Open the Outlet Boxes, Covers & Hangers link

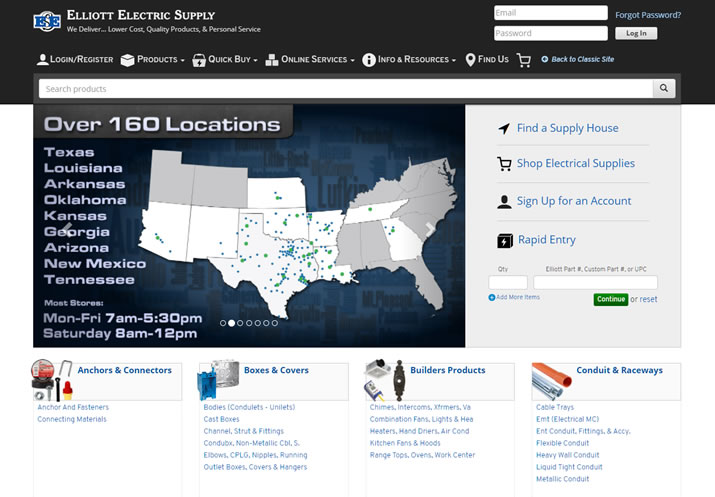point(255,467)
